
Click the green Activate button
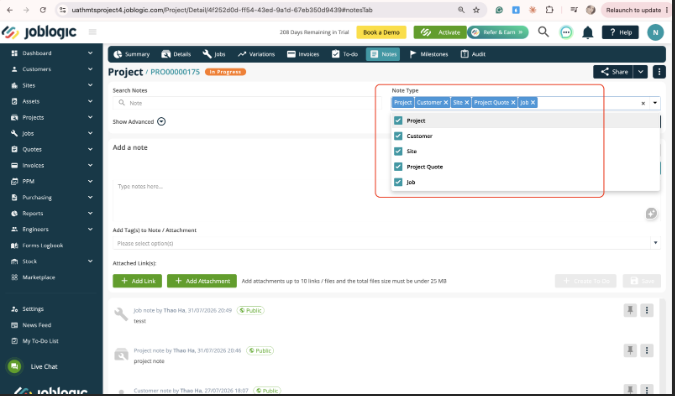point(440,32)
